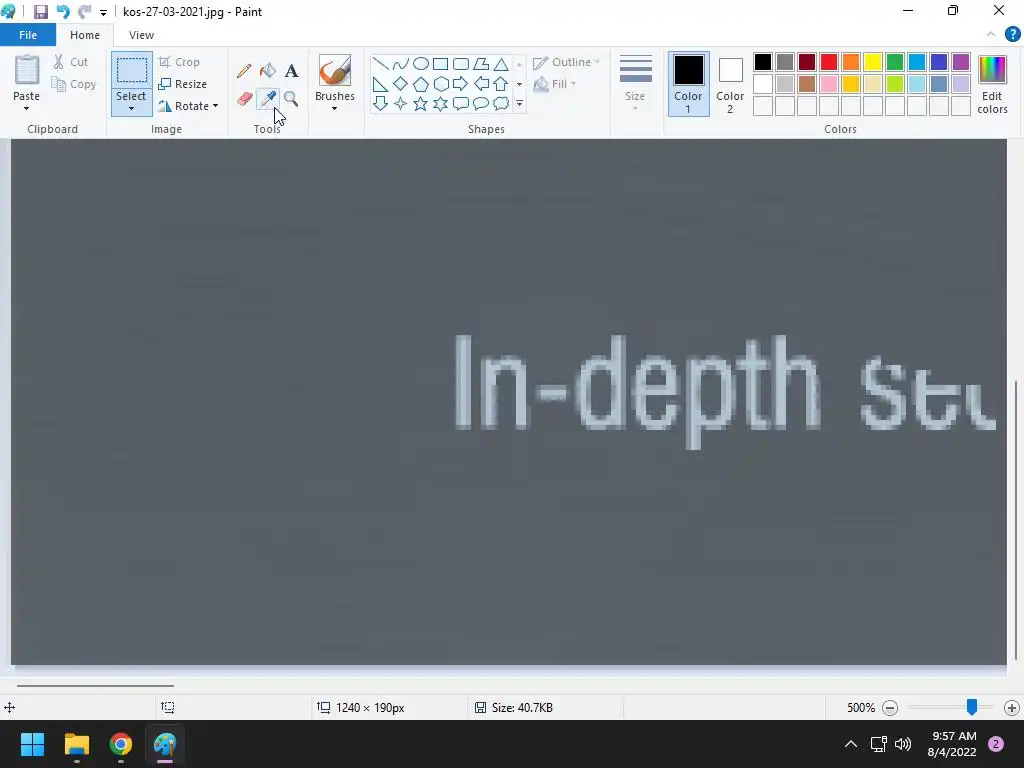The width and height of the screenshot is (1024, 768).
Task: Zoom out with minus button
Action: [889, 707]
